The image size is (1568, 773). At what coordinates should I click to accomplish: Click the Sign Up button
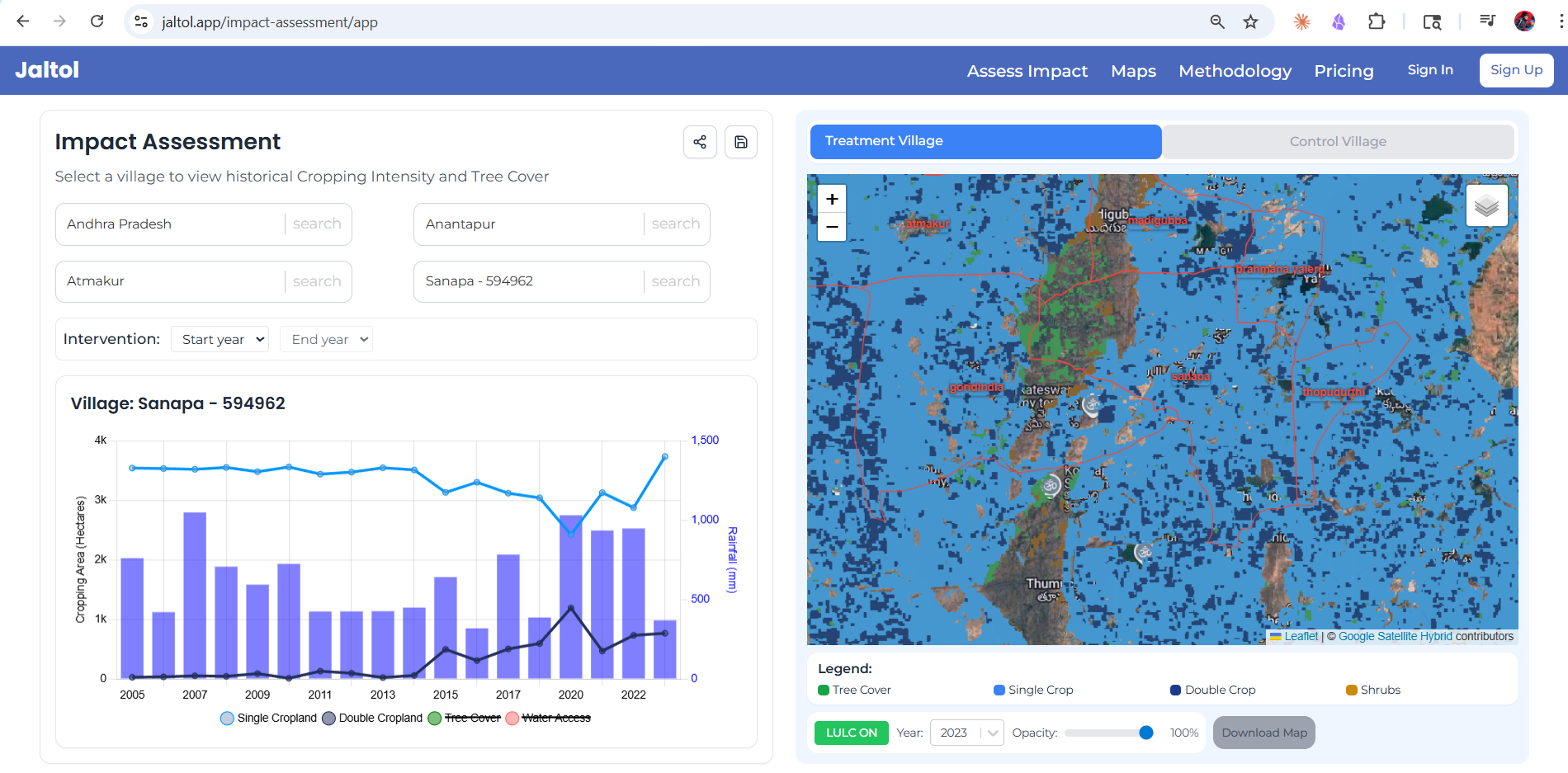[x=1516, y=70]
